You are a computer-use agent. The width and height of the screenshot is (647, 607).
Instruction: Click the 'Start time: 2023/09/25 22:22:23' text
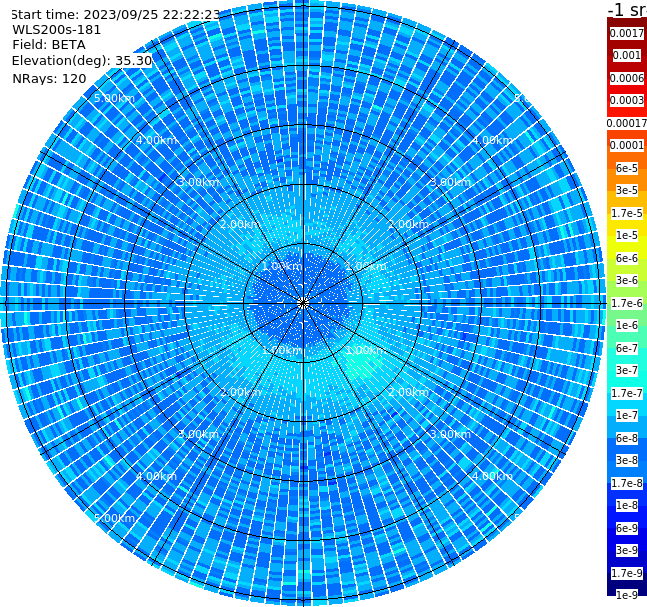pyautogui.click(x=115, y=14)
